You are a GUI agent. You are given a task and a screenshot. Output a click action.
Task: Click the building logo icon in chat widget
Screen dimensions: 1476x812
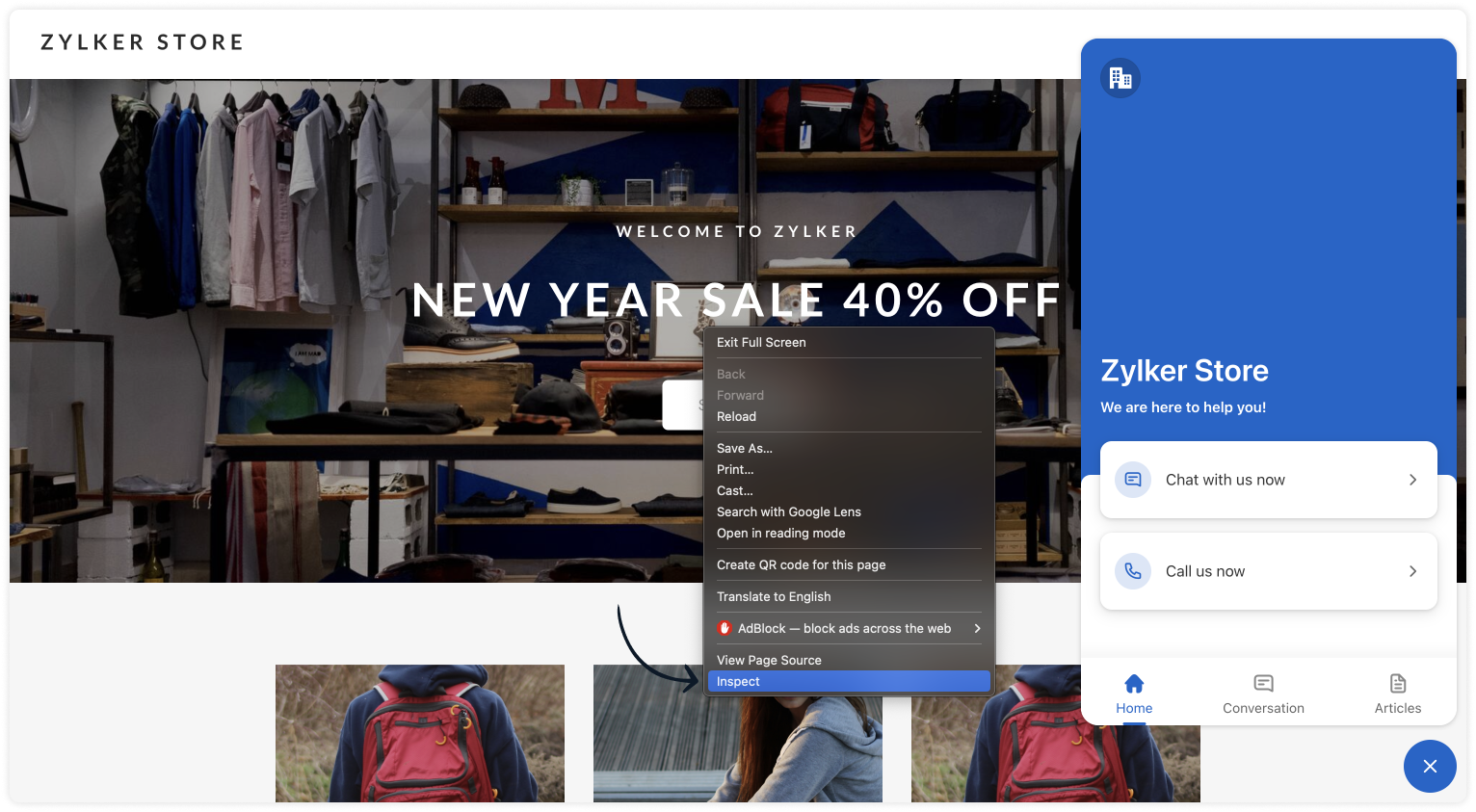[x=1120, y=78]
